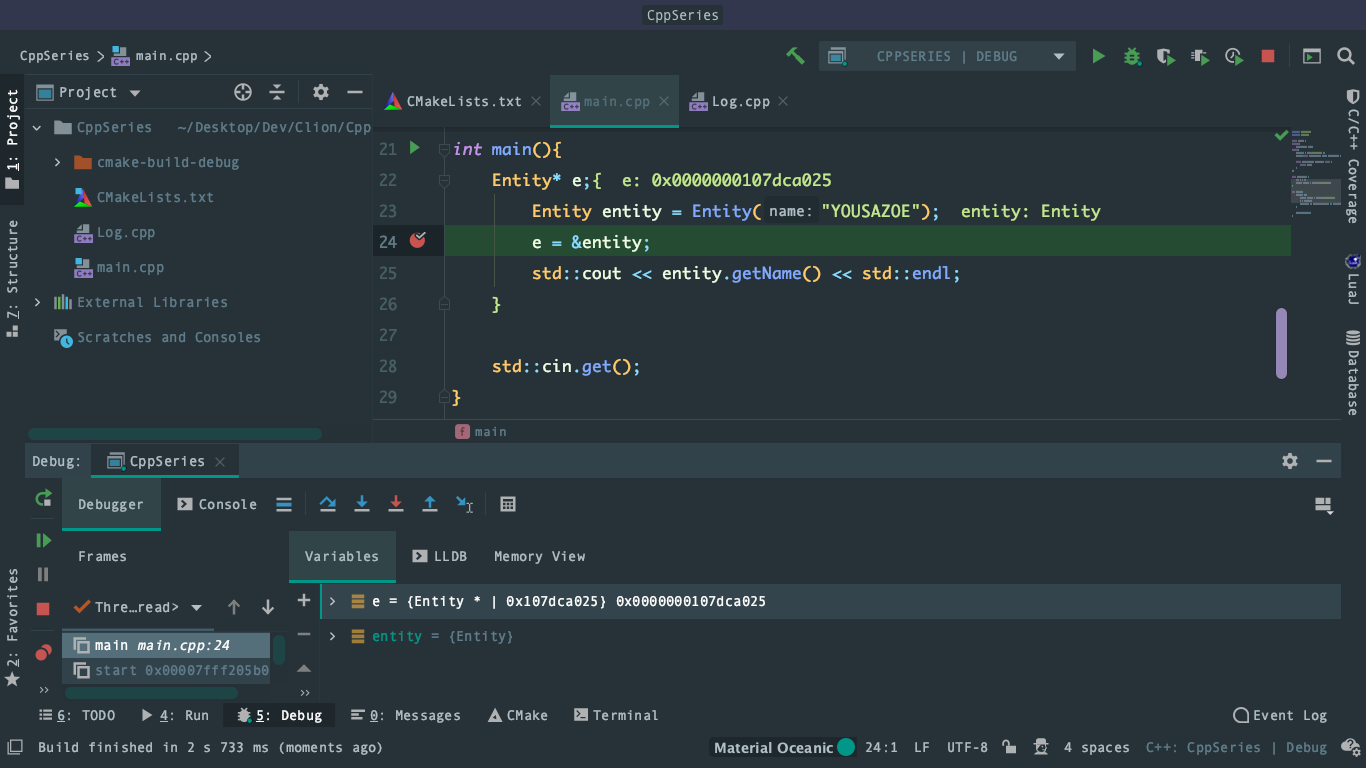Viewport: 1366px width, 768px height.
Task: Click Force Step Into red arrow icon
Action: (x=396, y=504)
